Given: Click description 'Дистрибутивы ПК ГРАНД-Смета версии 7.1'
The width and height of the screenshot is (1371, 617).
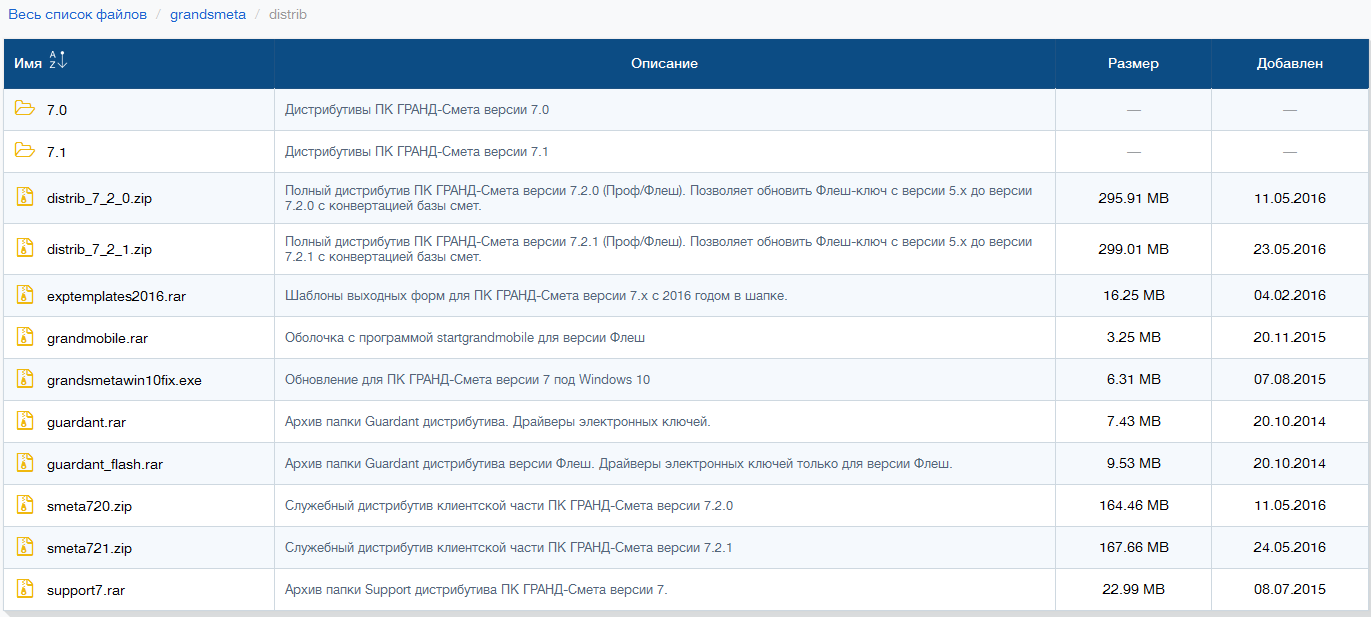Looking at the screenshot, I should 417,152.
